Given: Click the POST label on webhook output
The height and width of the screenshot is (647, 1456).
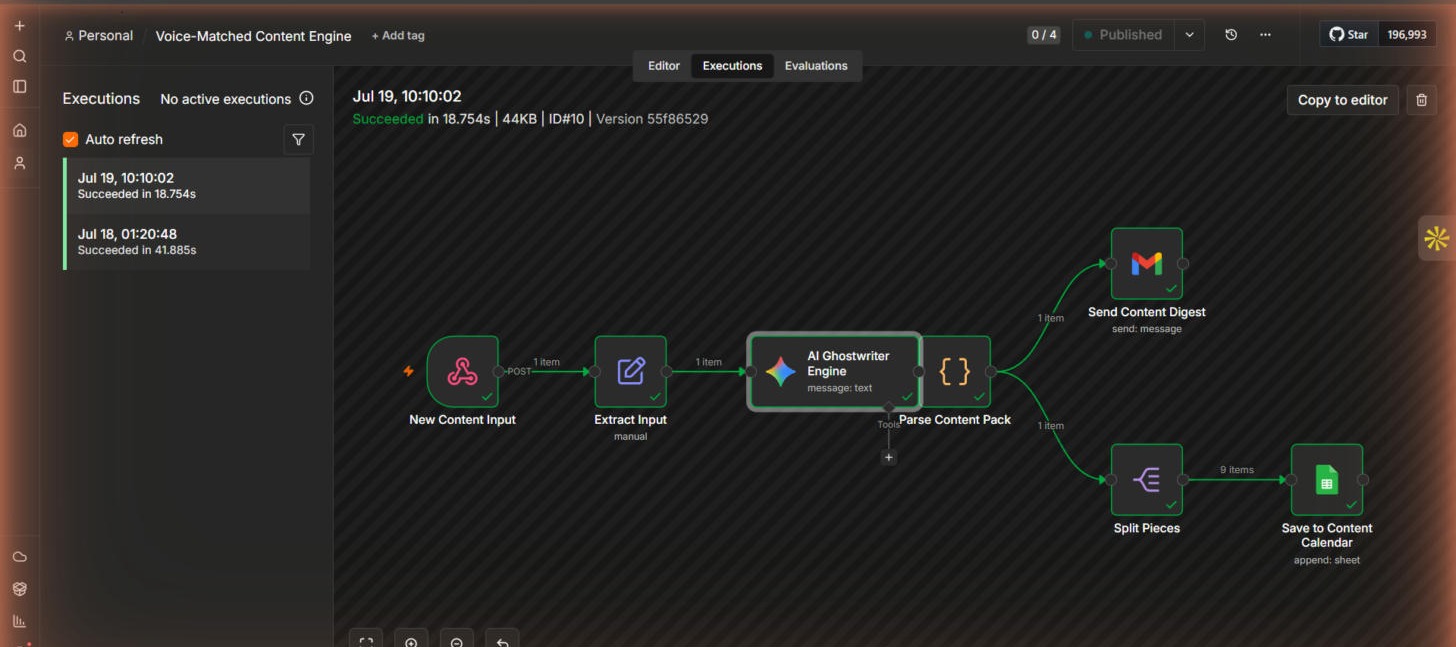Looking at the screenshot, I should [x=519, y=371].
